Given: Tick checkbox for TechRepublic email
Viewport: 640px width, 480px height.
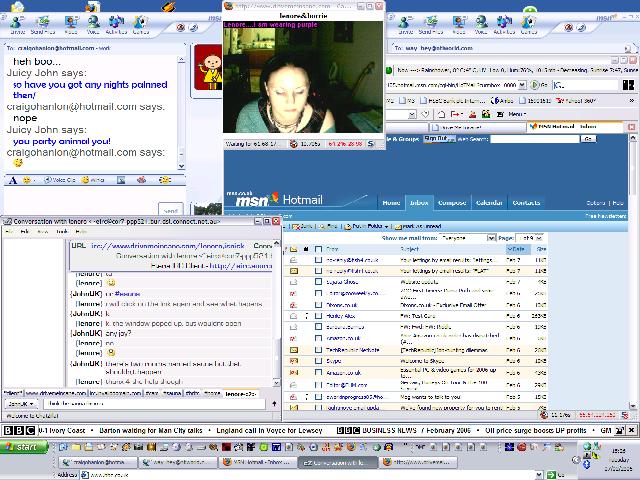Looking at the screenshot, I should 318,350.
